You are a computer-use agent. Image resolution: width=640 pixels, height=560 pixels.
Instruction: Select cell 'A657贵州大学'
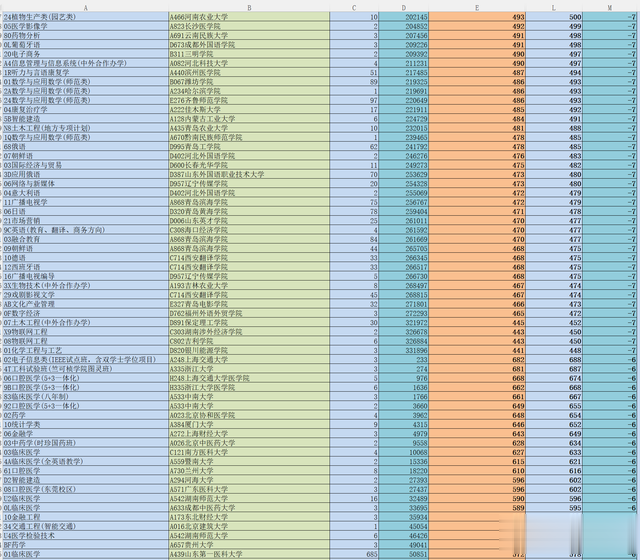coord(249,544)
